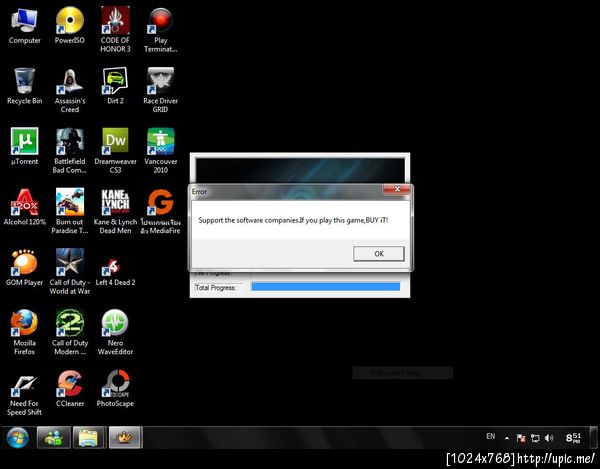The width and height of the screenshot is (600, 469).
Task: Show hidden system tray icons
Action: (507, 438)
